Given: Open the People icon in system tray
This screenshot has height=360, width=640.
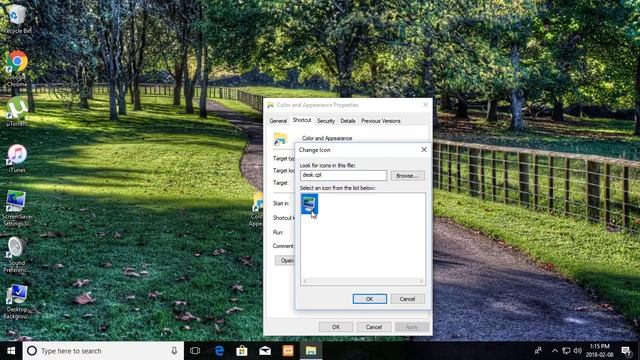Looking at the screenshot, I should coord(538,351).
